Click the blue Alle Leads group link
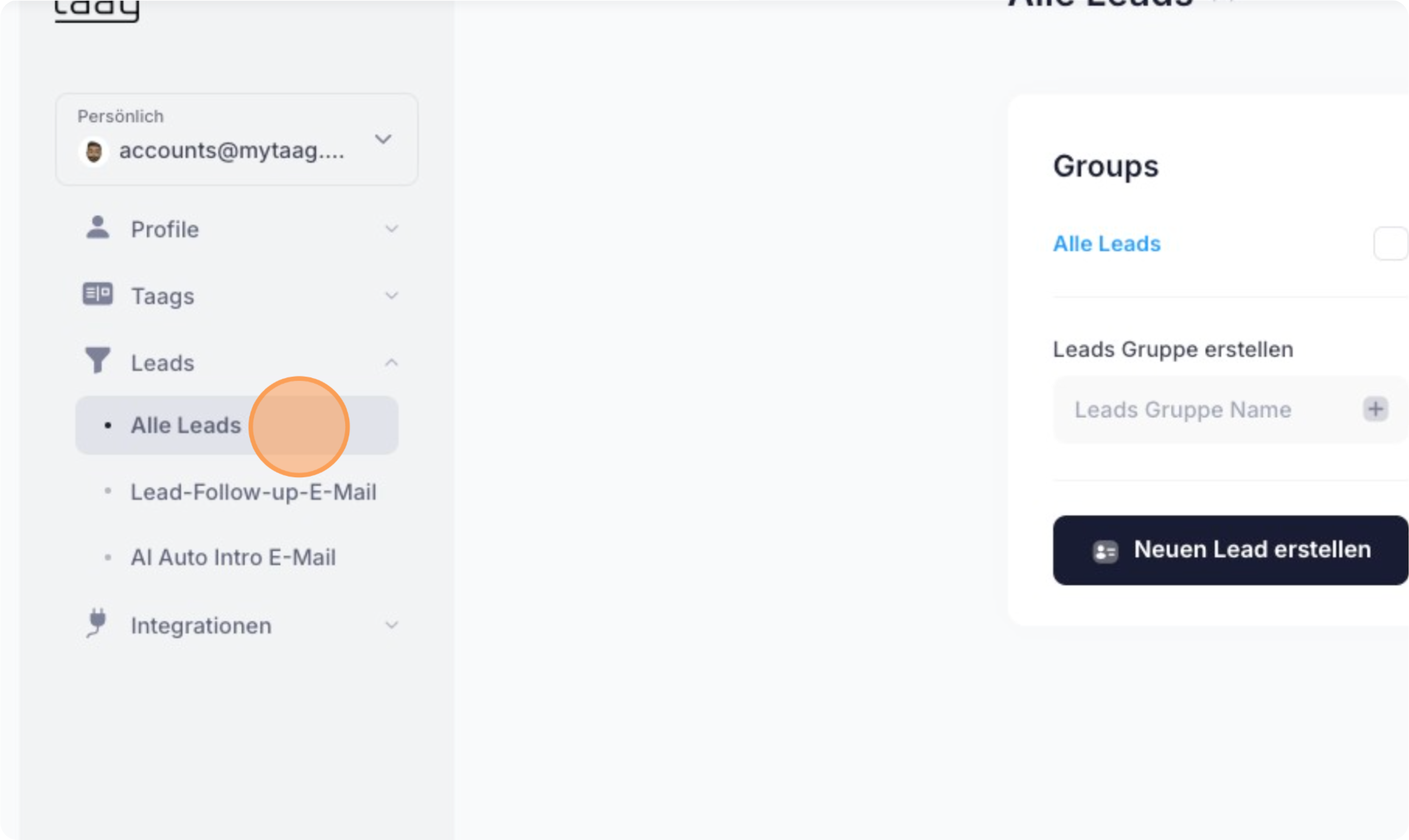The height and width of the screenshot is (840, 1409). 1106,243
